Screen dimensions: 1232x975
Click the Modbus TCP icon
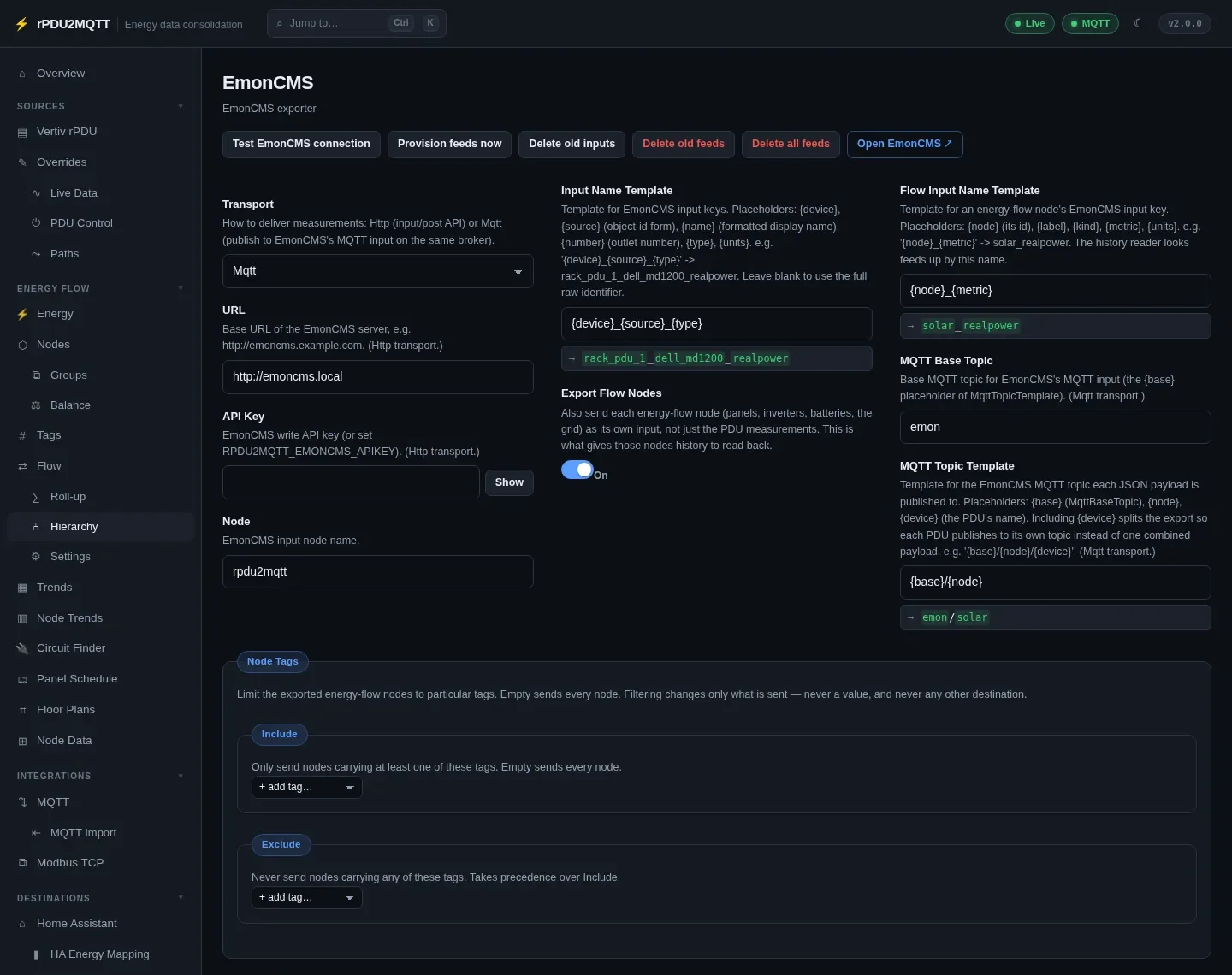[22, 863]
